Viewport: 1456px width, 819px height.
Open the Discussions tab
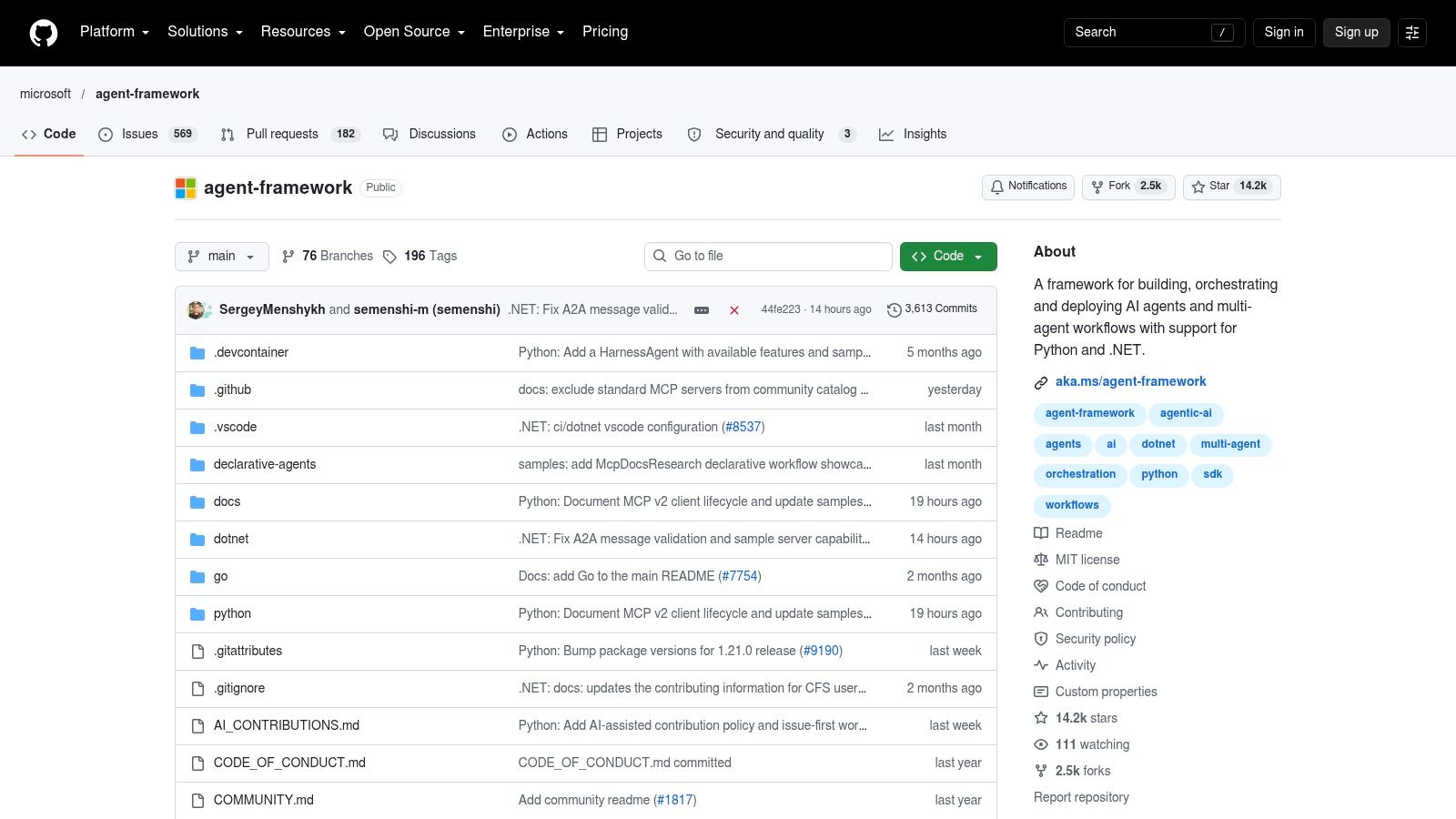[x=430, y=134]
